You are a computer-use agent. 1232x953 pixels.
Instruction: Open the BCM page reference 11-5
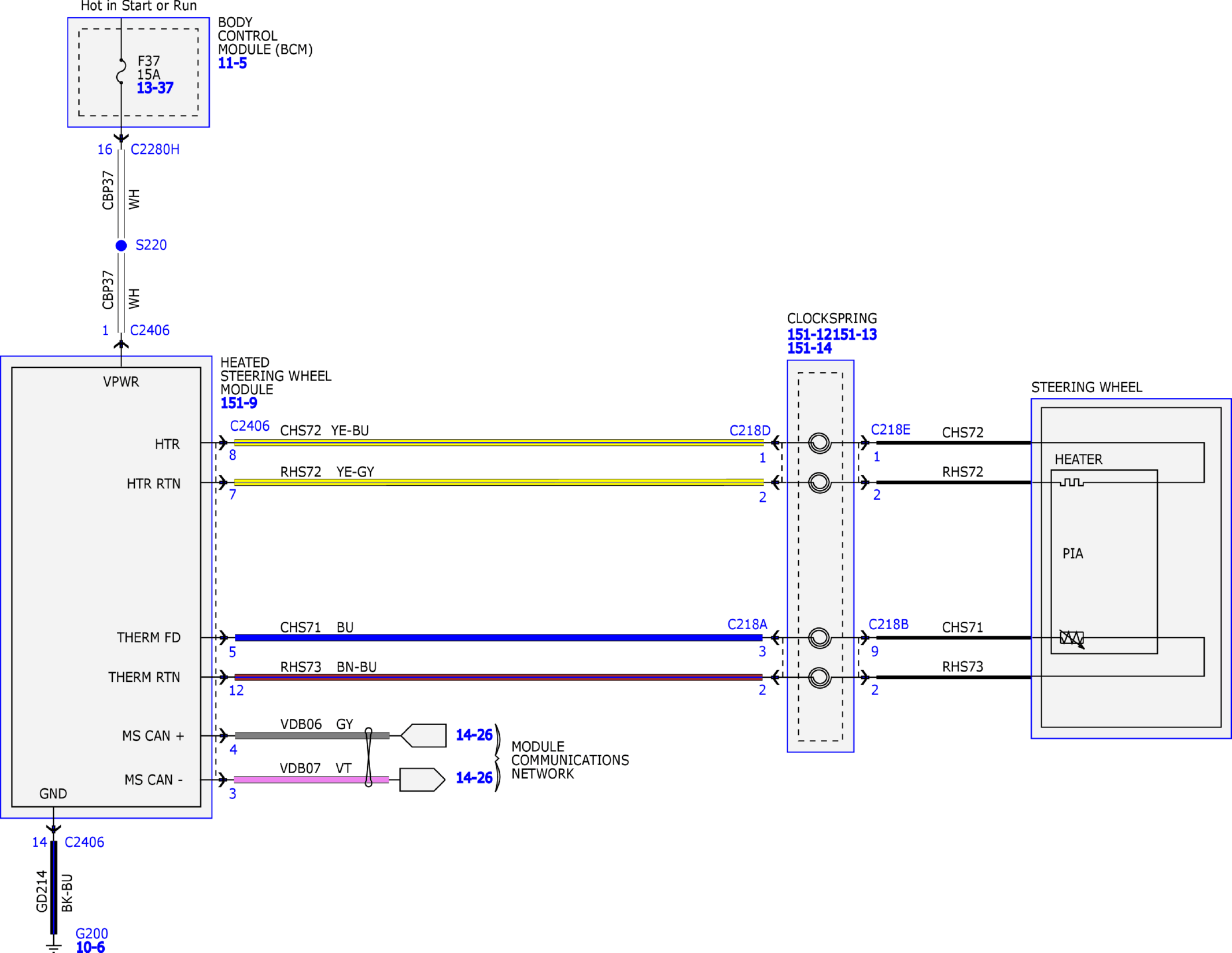(x=232, y=64)
